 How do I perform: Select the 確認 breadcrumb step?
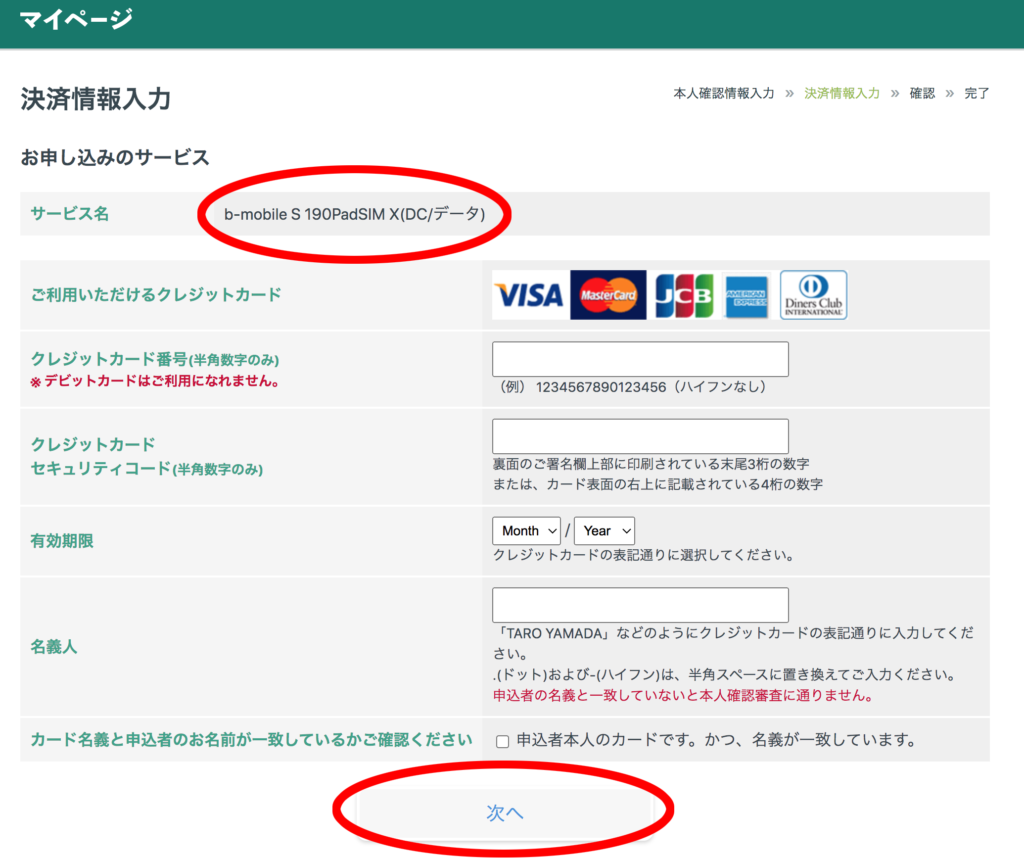922,93
